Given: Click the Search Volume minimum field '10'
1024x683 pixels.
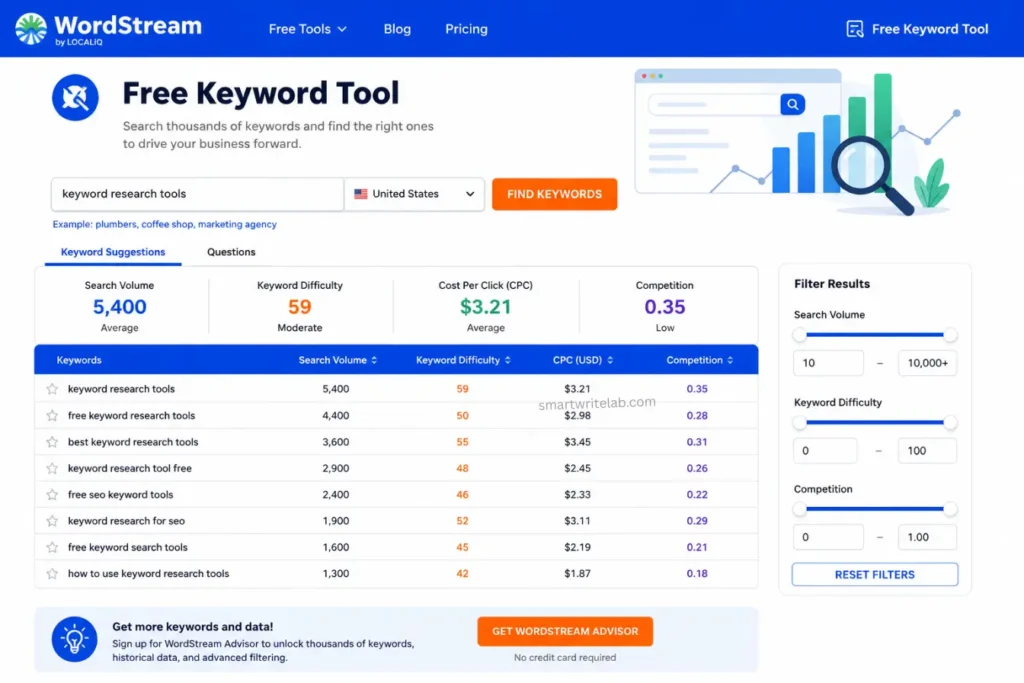Looking at the screenshot, I should pos(828,363).
